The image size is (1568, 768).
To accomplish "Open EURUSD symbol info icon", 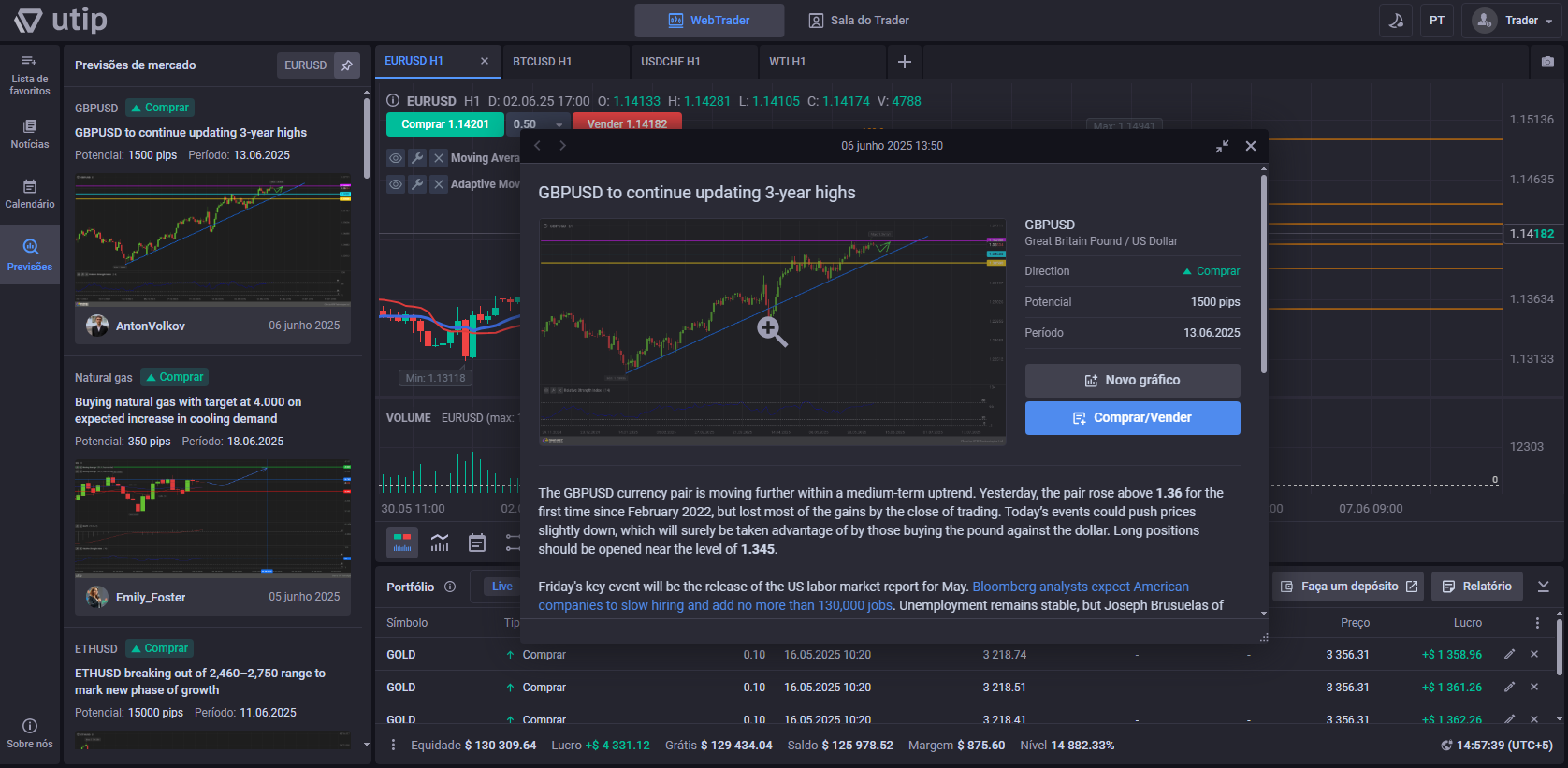I will pos(394,101).
